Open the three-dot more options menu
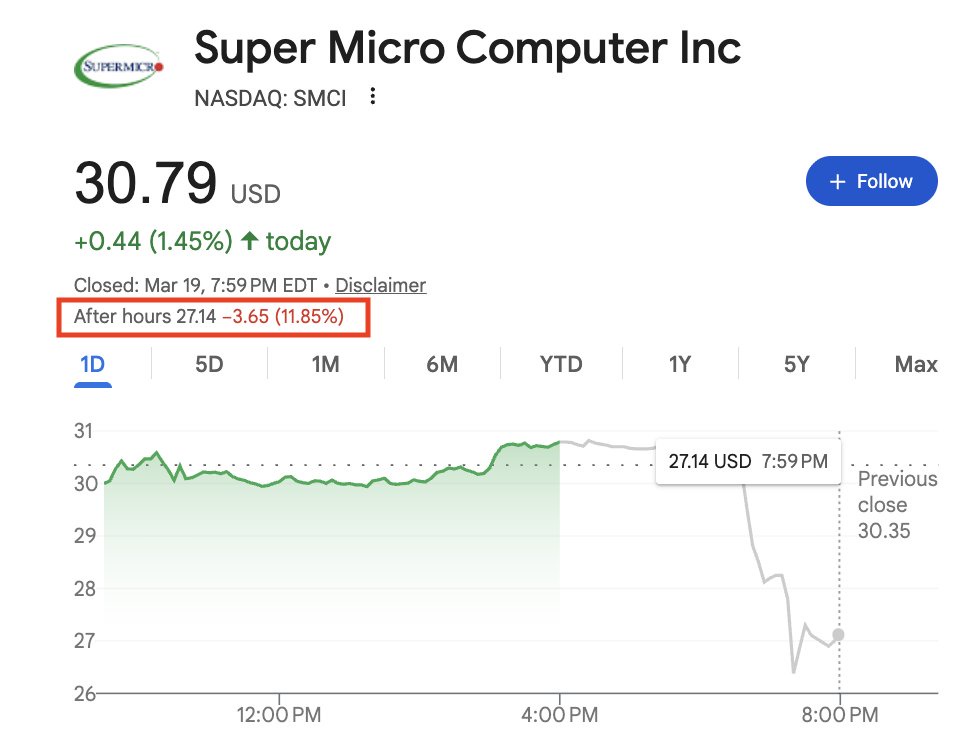The image size is (966, 750). (373, 97)
